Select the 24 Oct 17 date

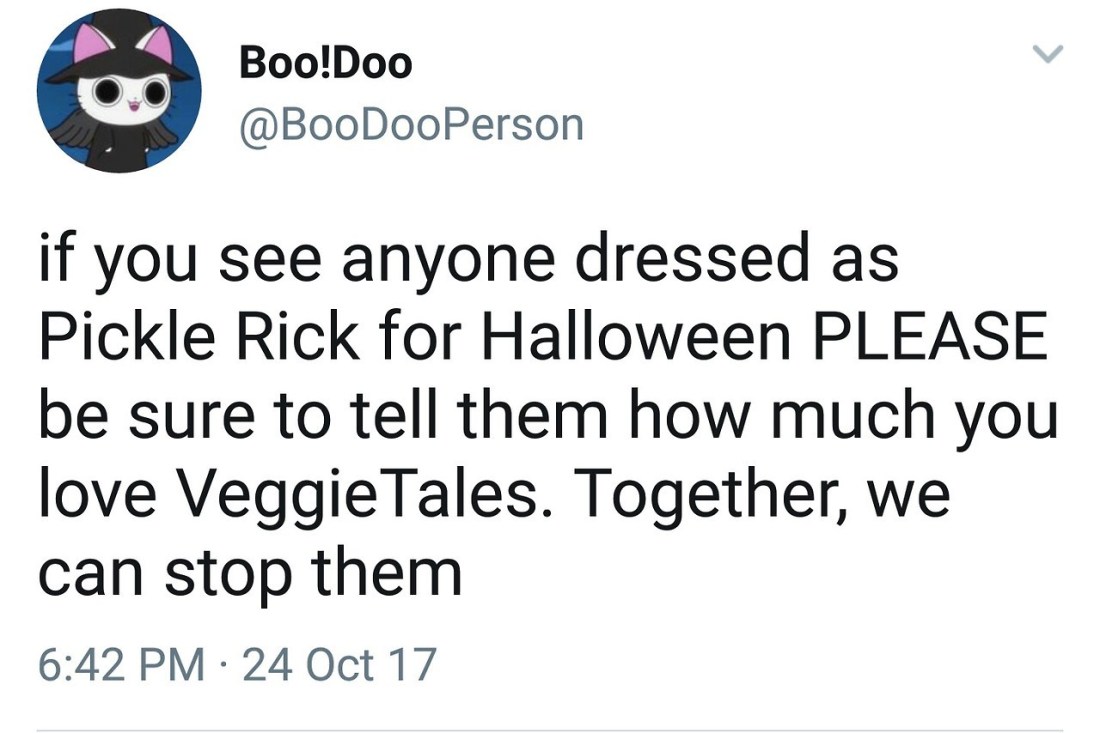pos(339,664)
